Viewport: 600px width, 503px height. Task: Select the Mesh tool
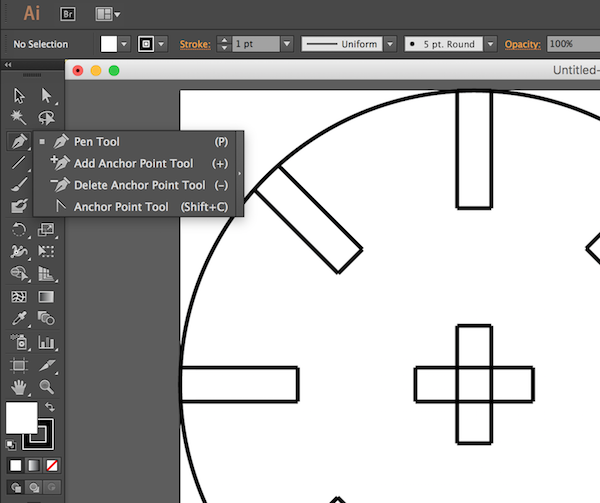pos(19,296)
